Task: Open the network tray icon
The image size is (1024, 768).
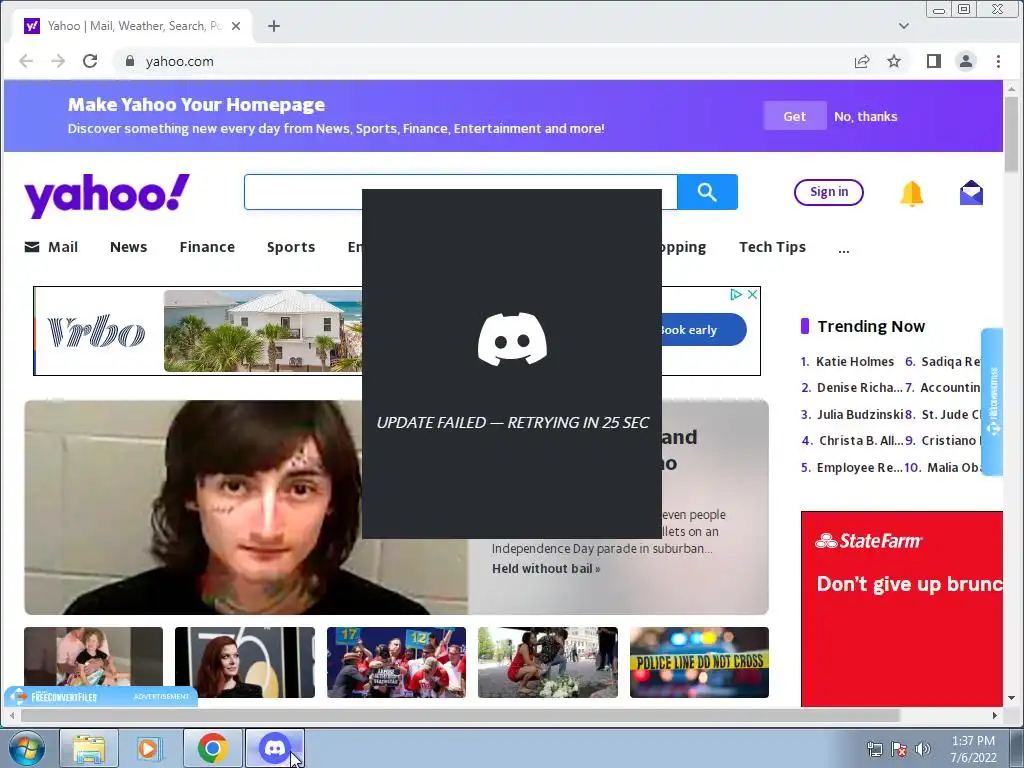Action: [874, 749]
